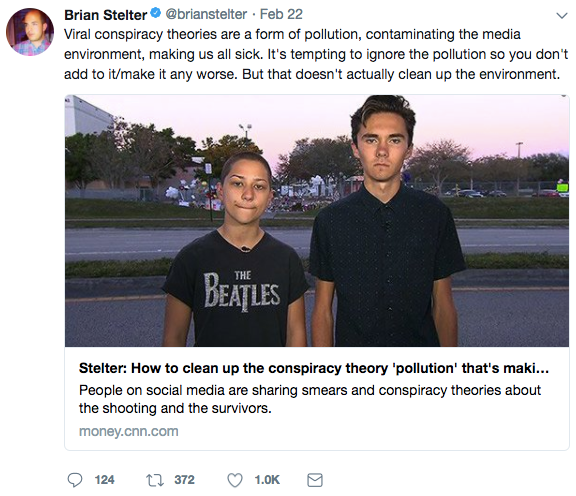The width and height of the screenshot is (576, 496).
Task: Like the tweet with heart icon
Action: coord(235,480)
